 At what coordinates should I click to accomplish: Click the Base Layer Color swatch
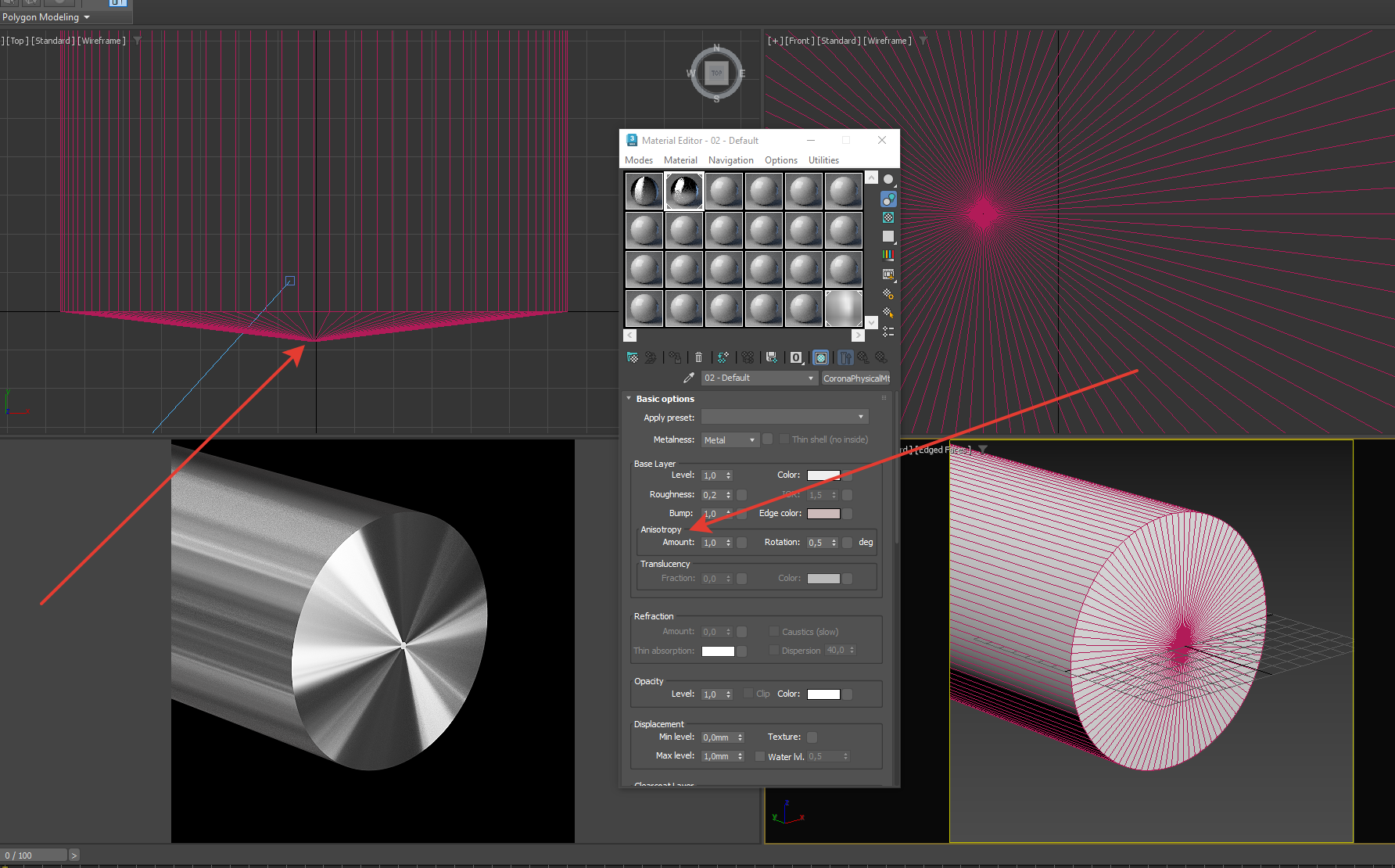click(x=823, y=475)
